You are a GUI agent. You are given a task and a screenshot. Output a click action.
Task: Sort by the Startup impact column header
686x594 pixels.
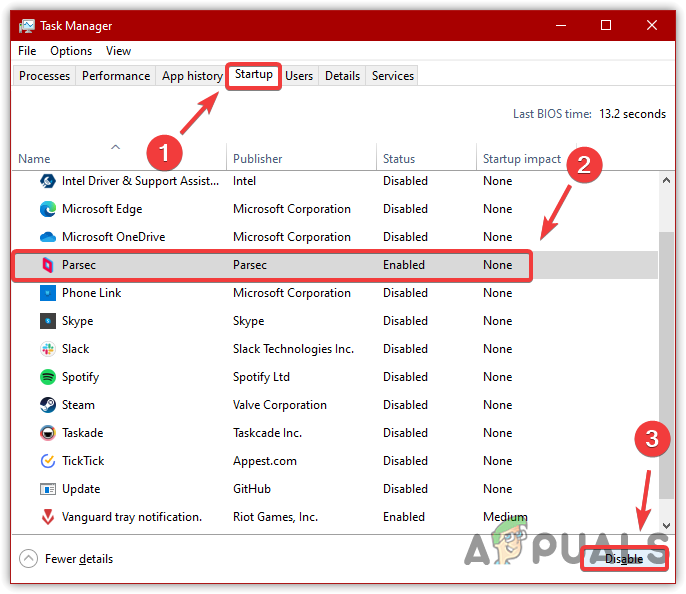[x=522, y=159]
